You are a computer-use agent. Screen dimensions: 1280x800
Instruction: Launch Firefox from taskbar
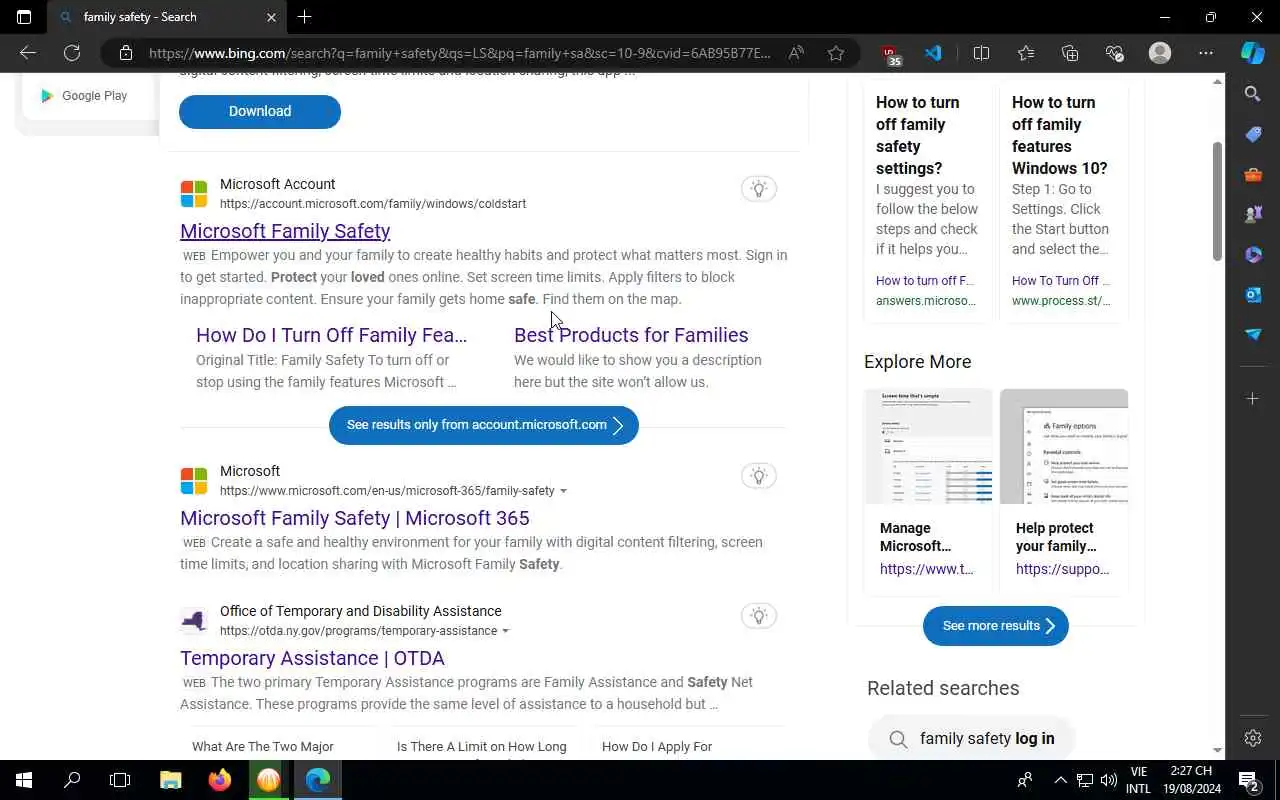point(220,780)
